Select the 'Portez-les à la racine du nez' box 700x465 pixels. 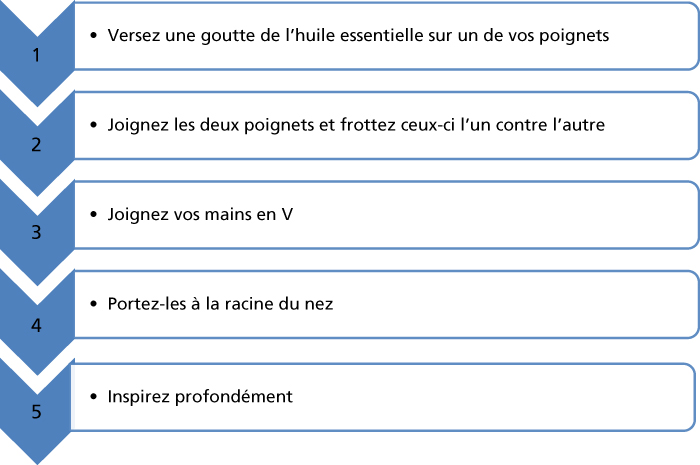387,304
